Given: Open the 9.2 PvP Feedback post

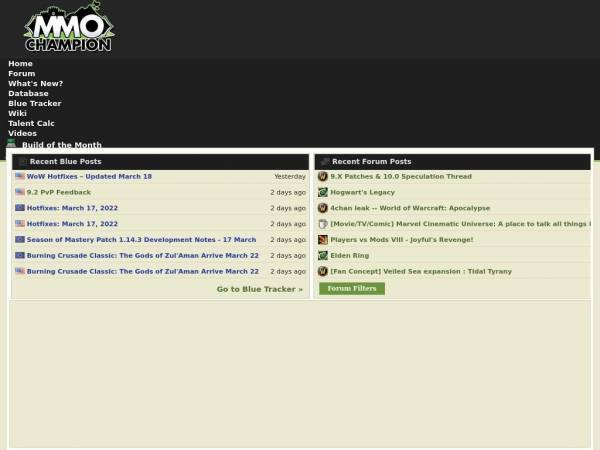Looking at the screenshot, I should (59, 192).
